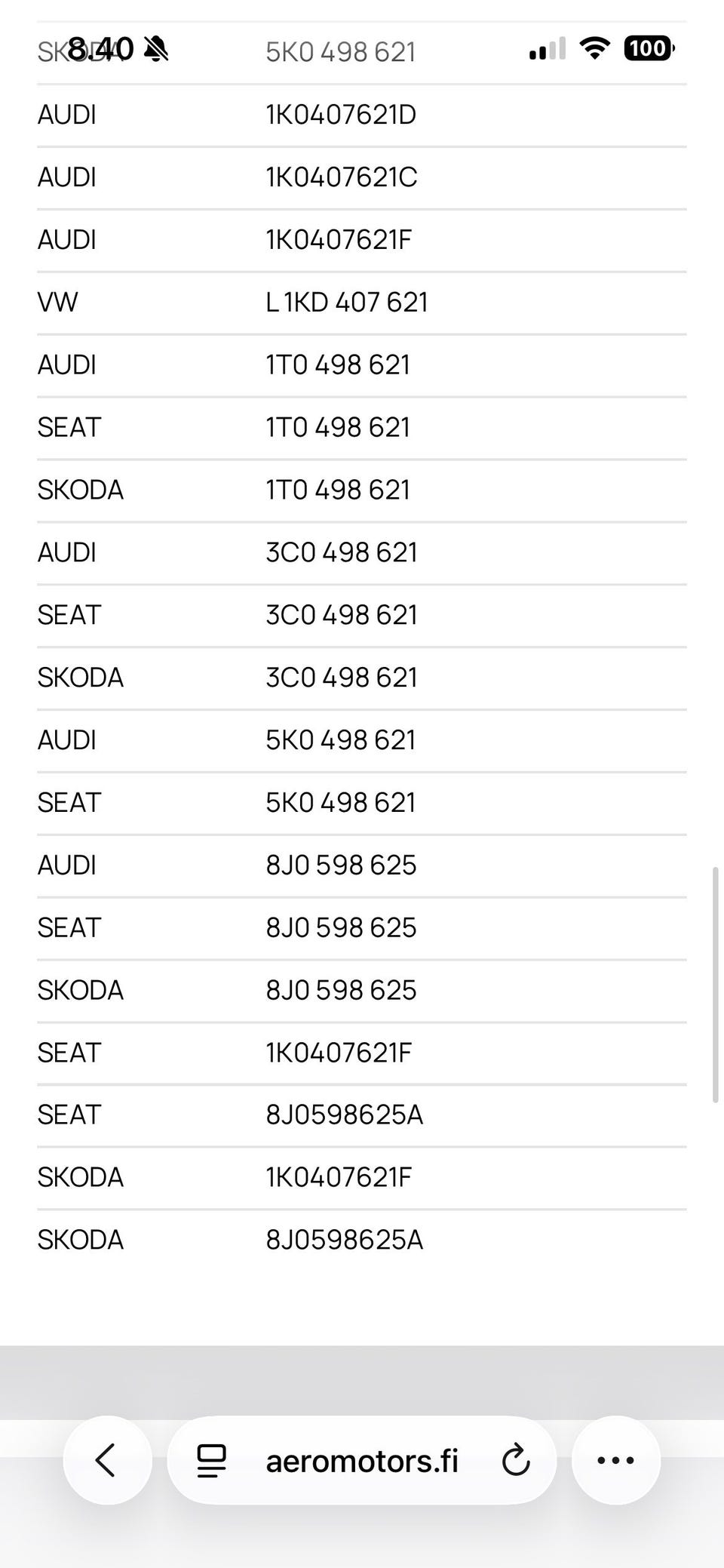Image resolution: width=724 pixels, height=1568 pixels.
Task: Tap the cellular signal bars
Action: pos(548,48)
